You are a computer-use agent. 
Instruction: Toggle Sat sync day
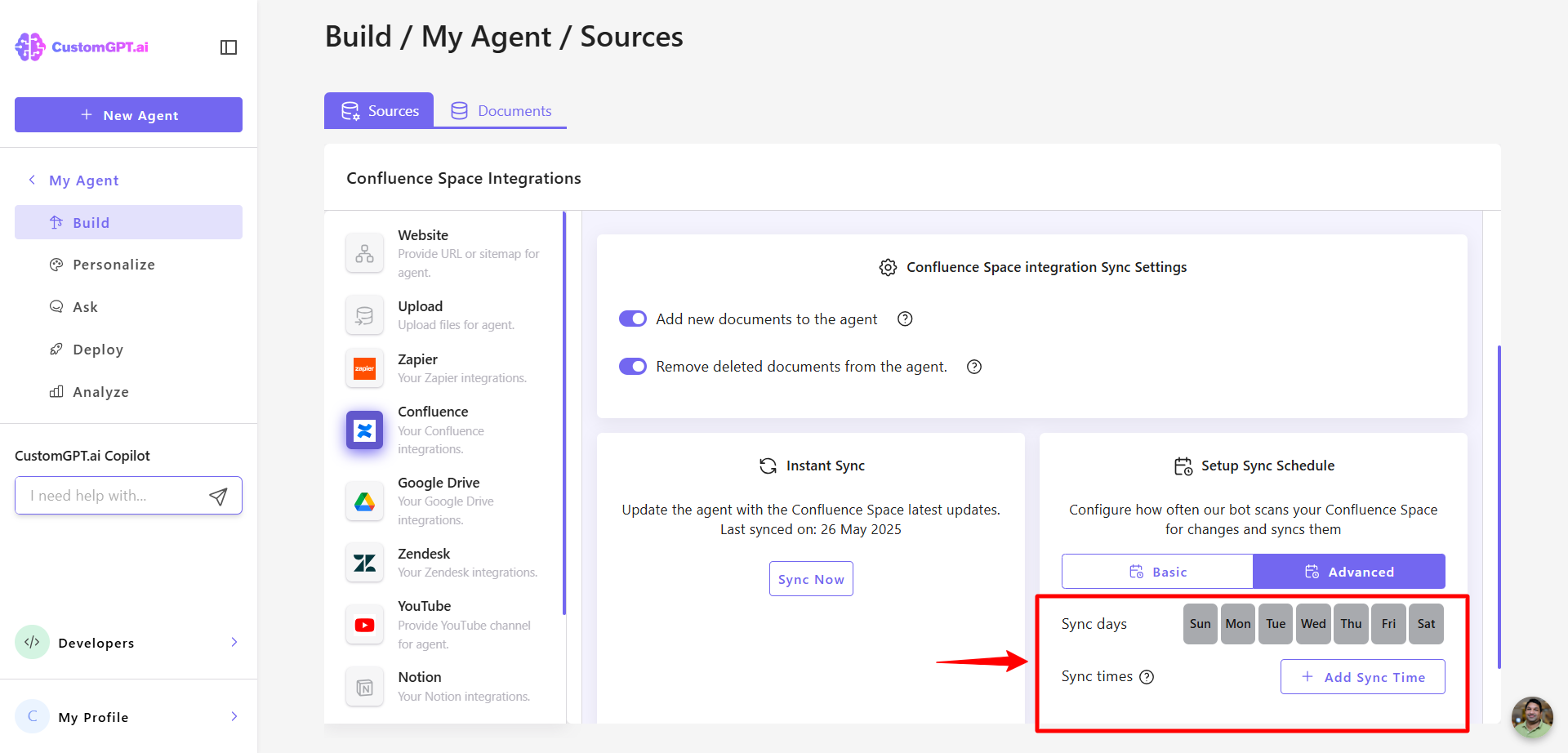(1426, 624)
